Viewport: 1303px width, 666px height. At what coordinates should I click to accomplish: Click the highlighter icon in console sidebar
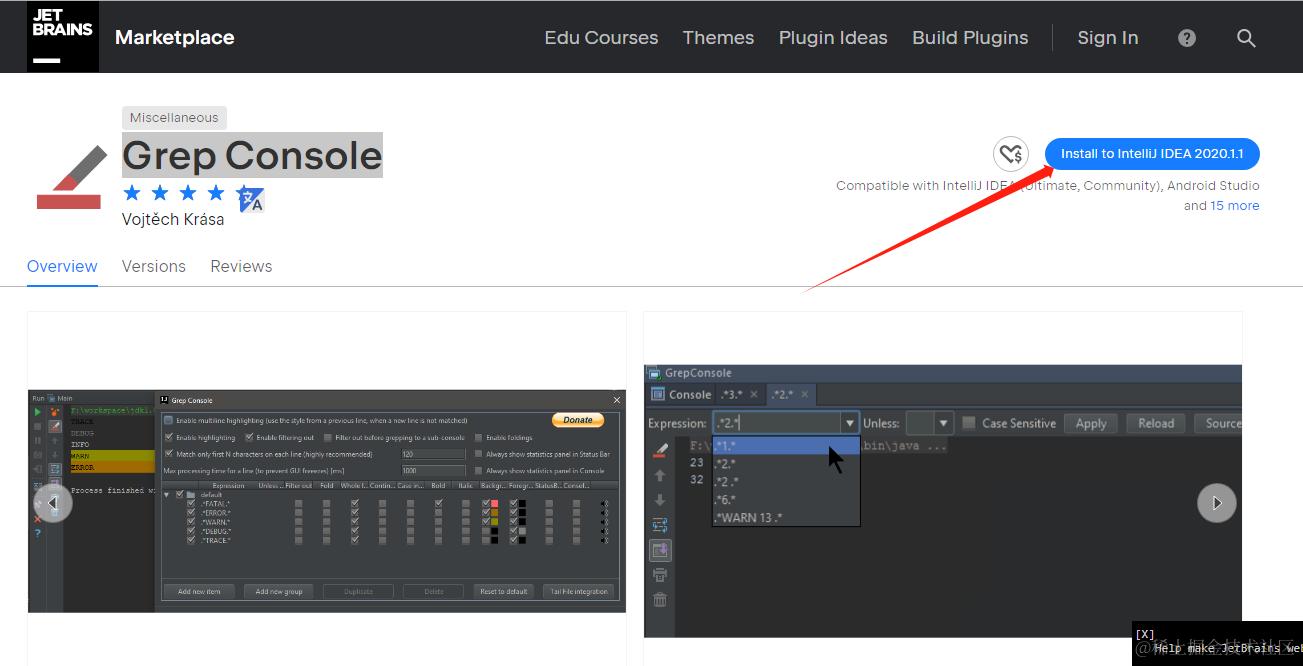pyautogui.click(x=660, y=449)
